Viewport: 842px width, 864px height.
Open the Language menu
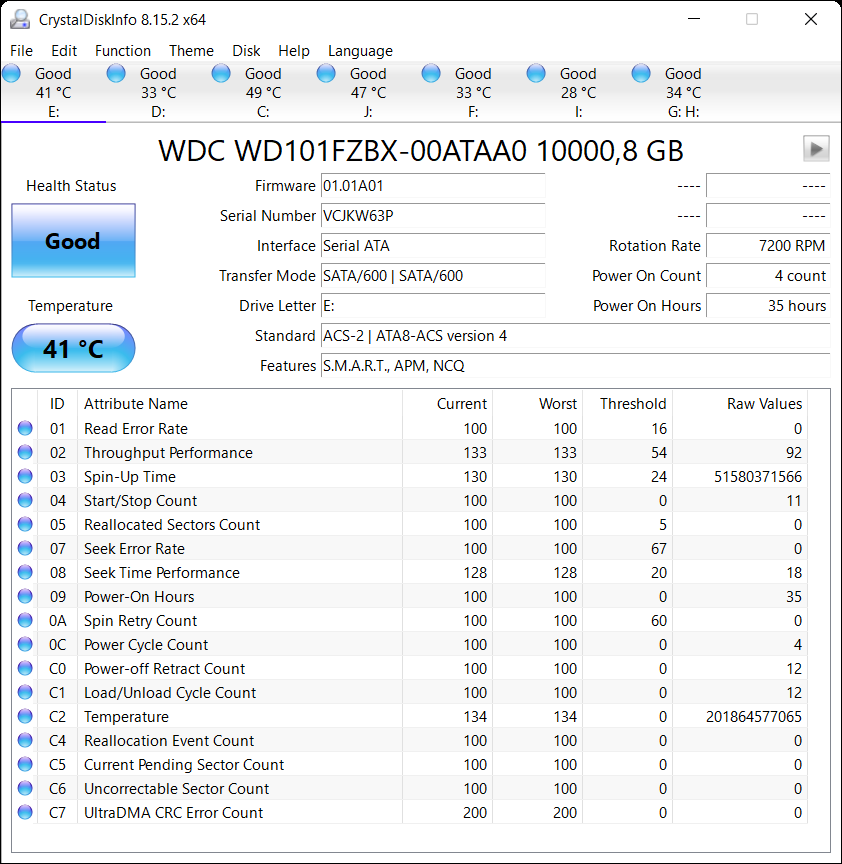click(x=360, y=51)
